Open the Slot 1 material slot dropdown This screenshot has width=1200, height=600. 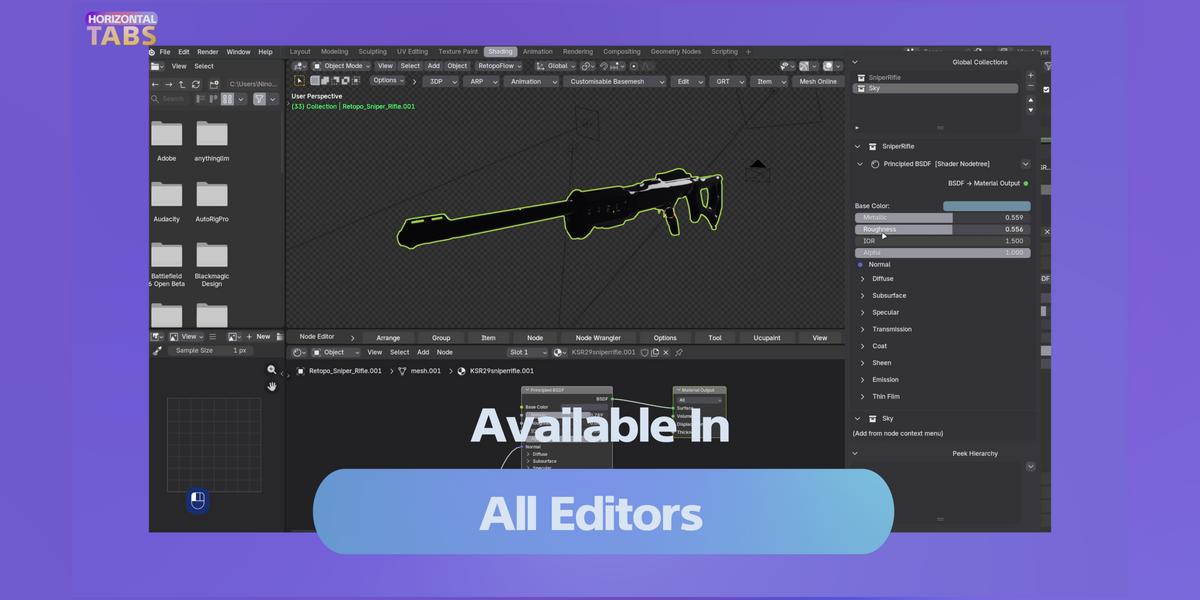click(x=527, y=352)
